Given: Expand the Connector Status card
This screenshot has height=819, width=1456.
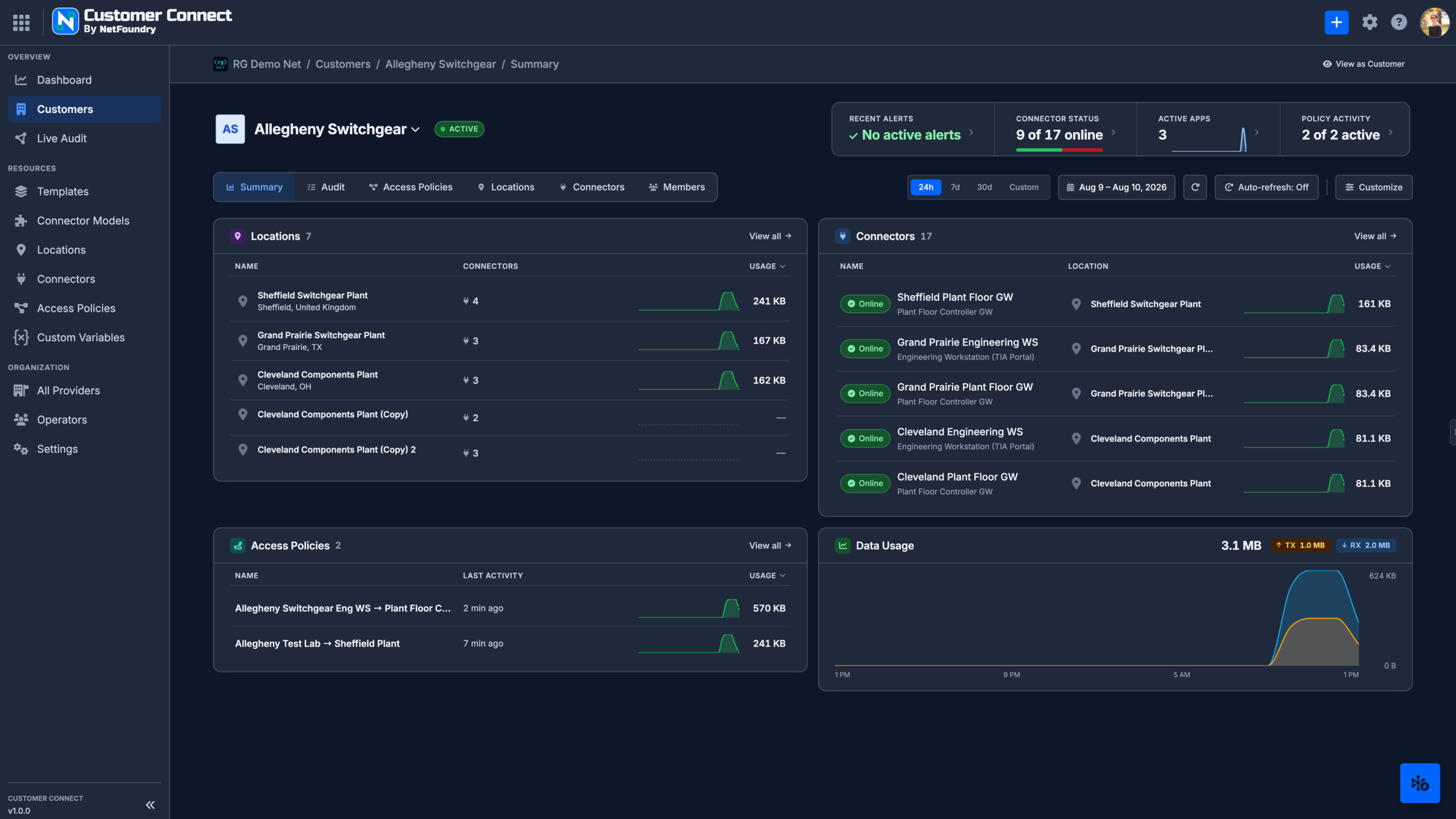Looking at the screenshot, I should click(x=1065, y=129).
